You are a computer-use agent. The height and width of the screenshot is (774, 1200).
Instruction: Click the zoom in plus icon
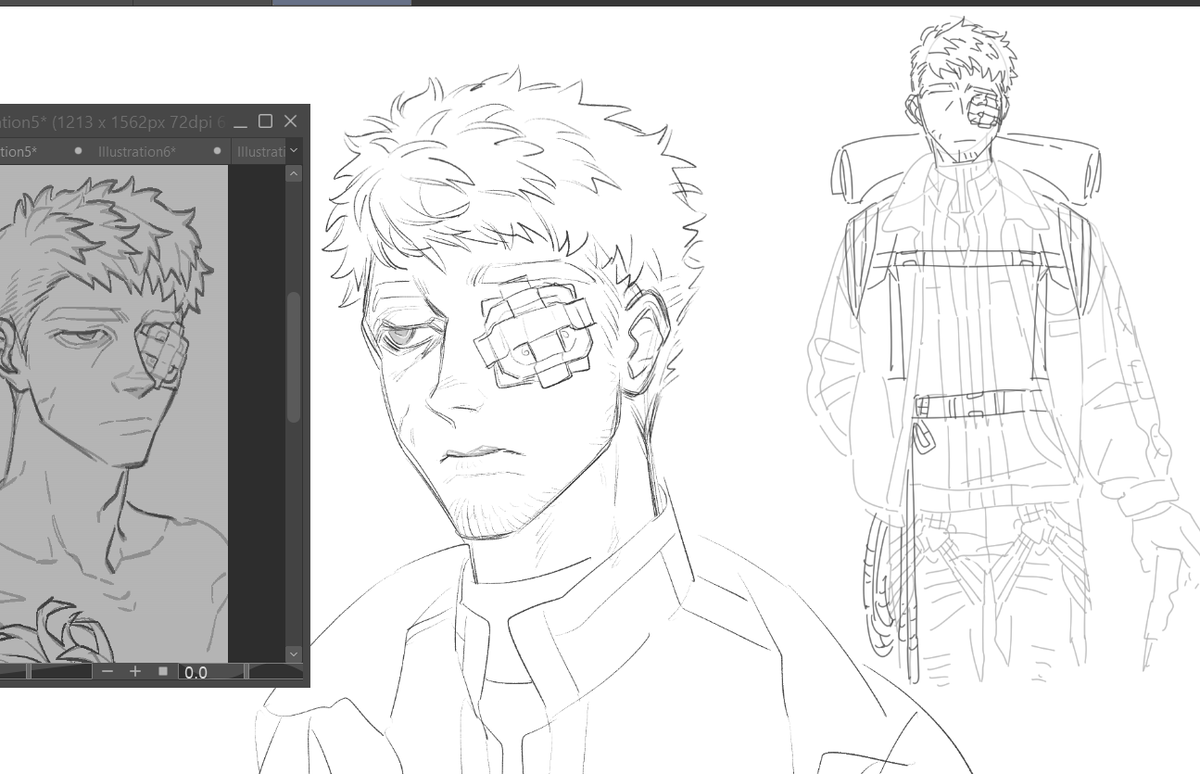136,671
